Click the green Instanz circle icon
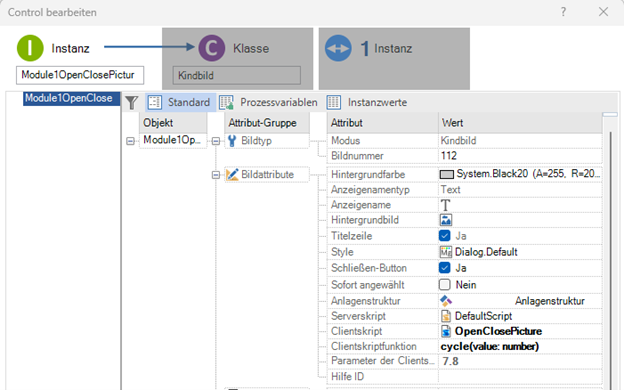The height and width of the screenshot is (390, 624). click(30, 48)
